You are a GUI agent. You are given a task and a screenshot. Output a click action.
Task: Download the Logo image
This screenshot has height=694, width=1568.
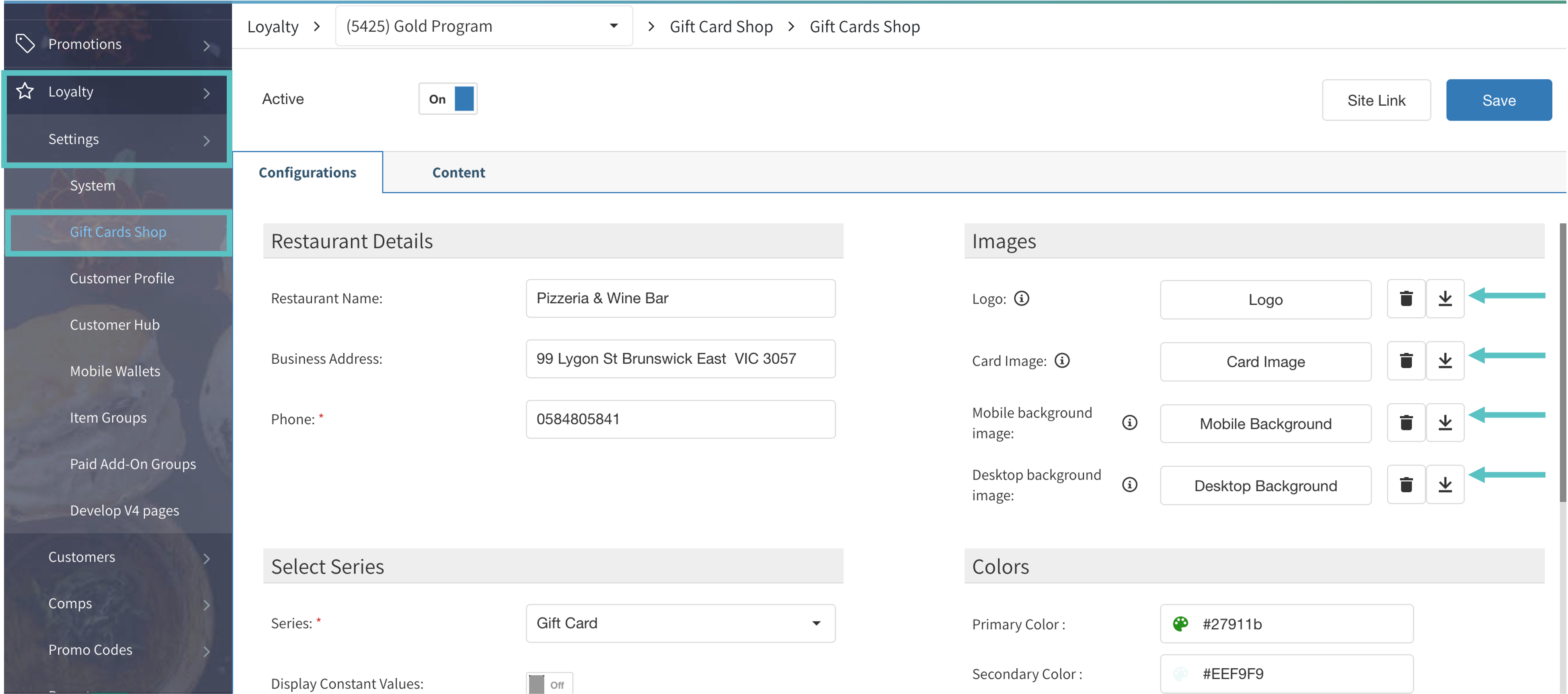(1445, 299)
